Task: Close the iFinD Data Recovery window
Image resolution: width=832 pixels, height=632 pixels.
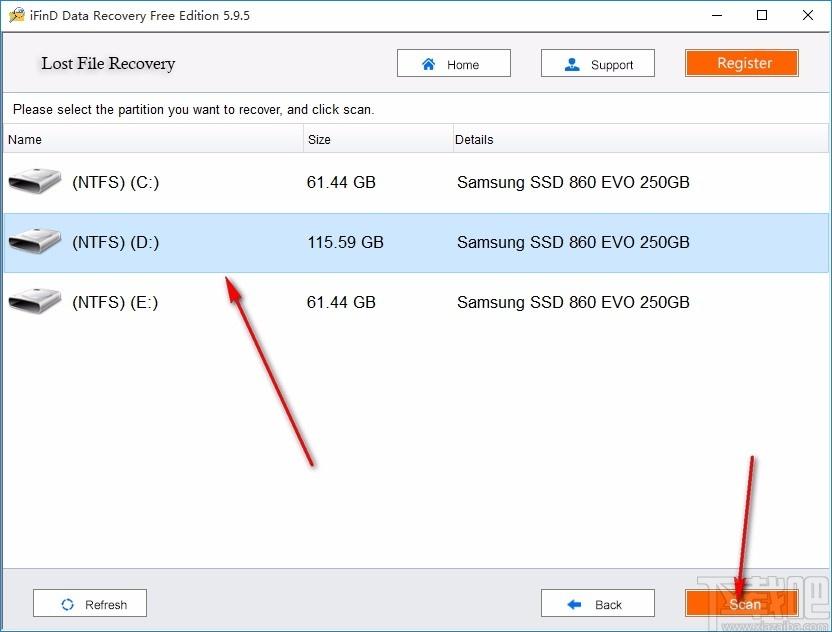Action: click(x=808, y=15)
